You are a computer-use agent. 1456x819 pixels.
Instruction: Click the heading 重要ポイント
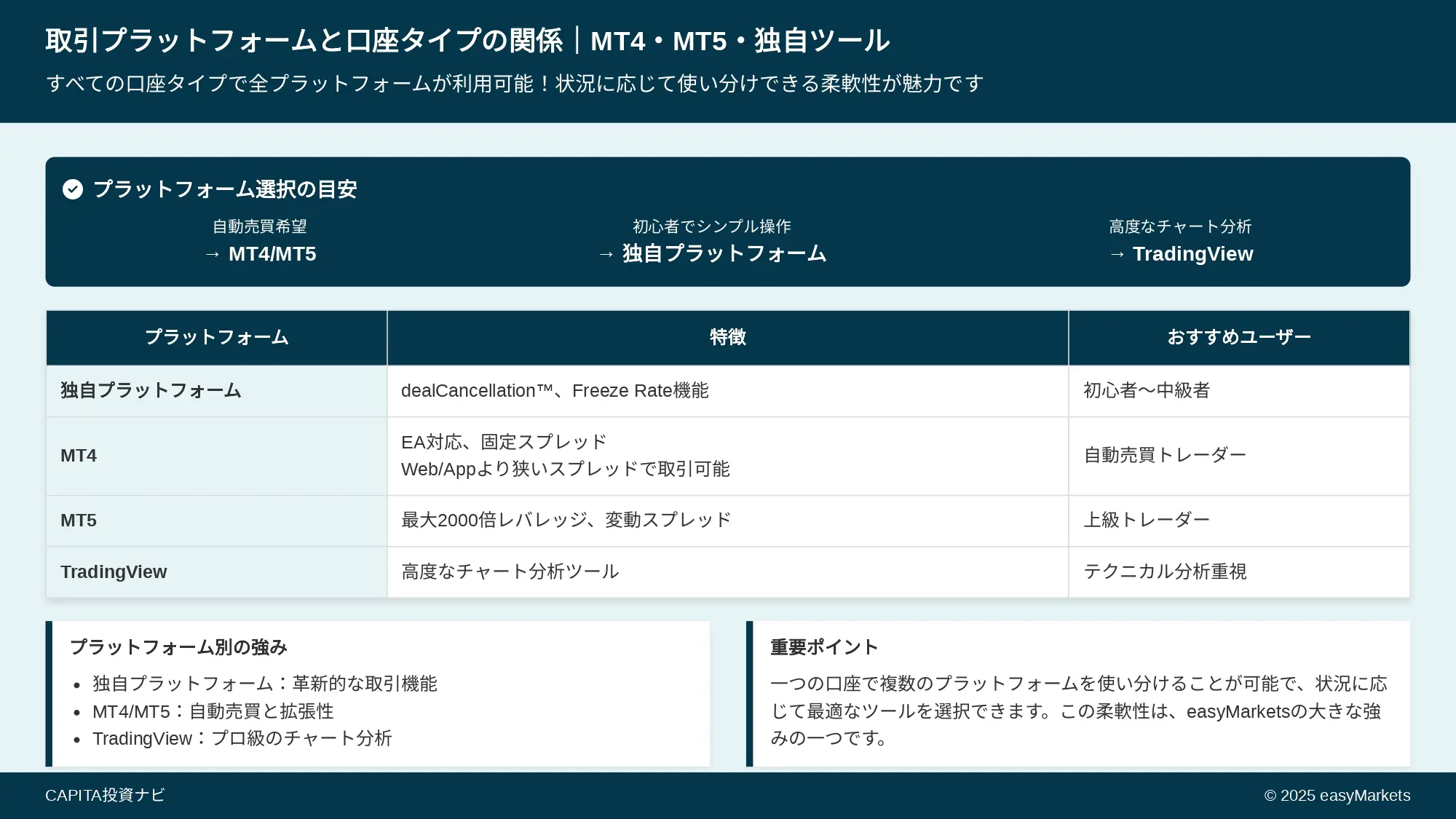[825, 647]
